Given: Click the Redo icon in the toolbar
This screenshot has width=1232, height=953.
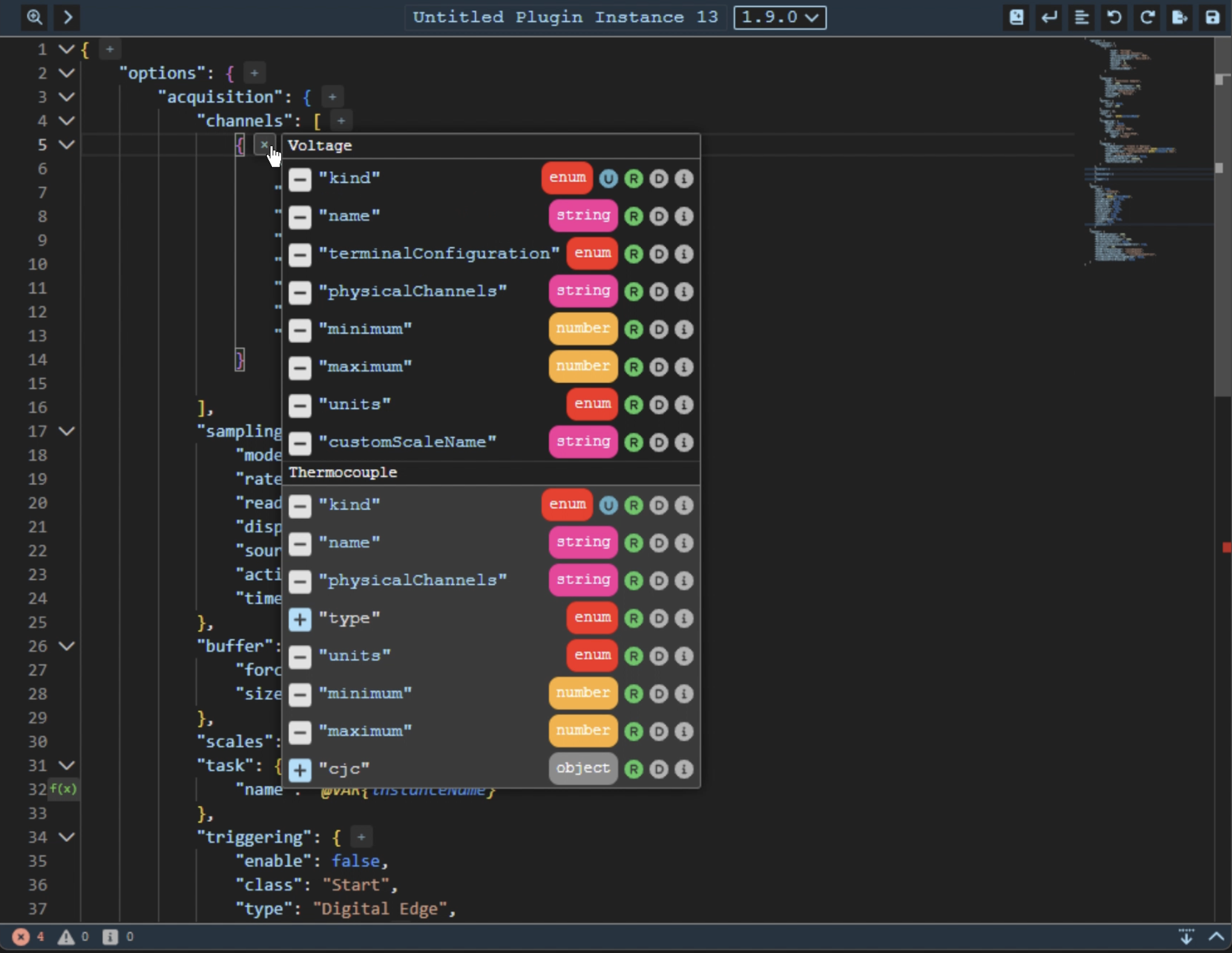Looking at the screenshot, I should (1147, 17).
